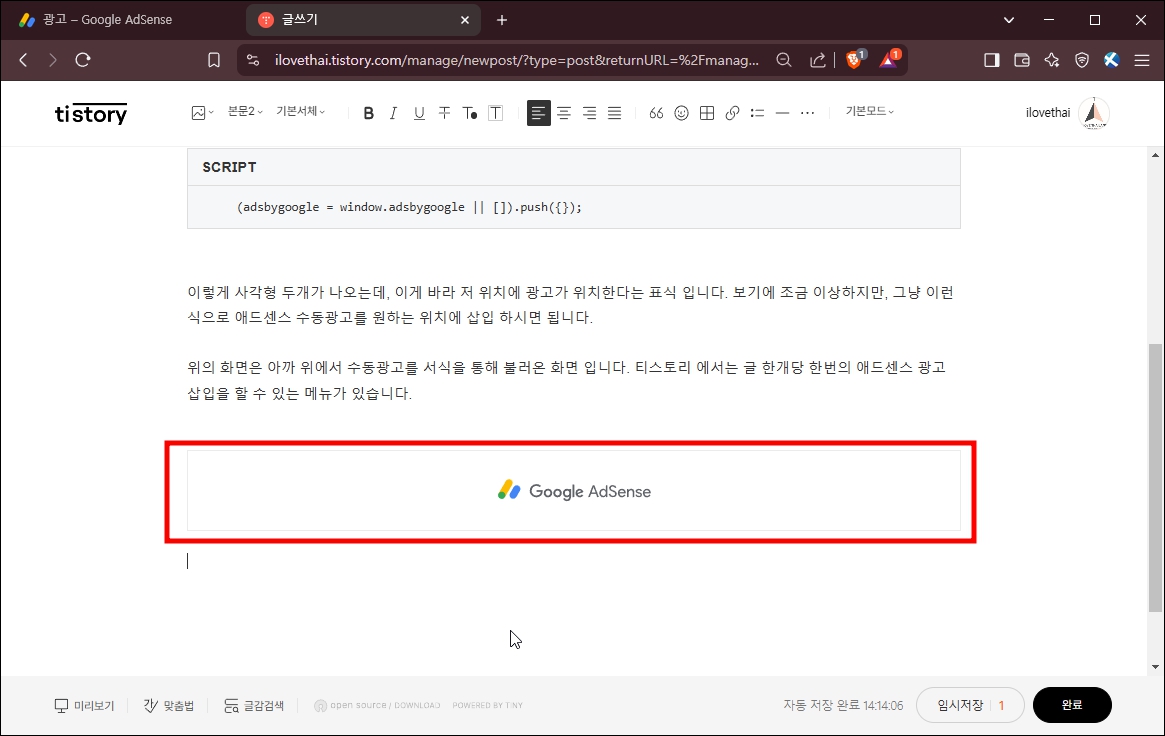Enable center text alignment
This screenshot has width=1165, height=736.
pyautogui.click(x=564, y=112)
